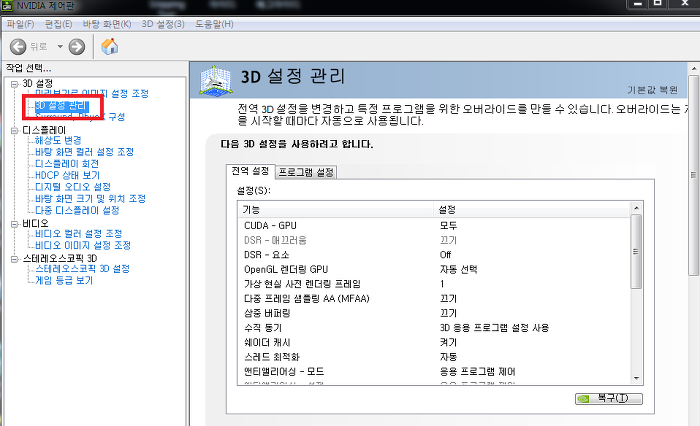This screenshot has width=700, height=426.
Task: Click the 설정 column header
Action: point(531,209)
